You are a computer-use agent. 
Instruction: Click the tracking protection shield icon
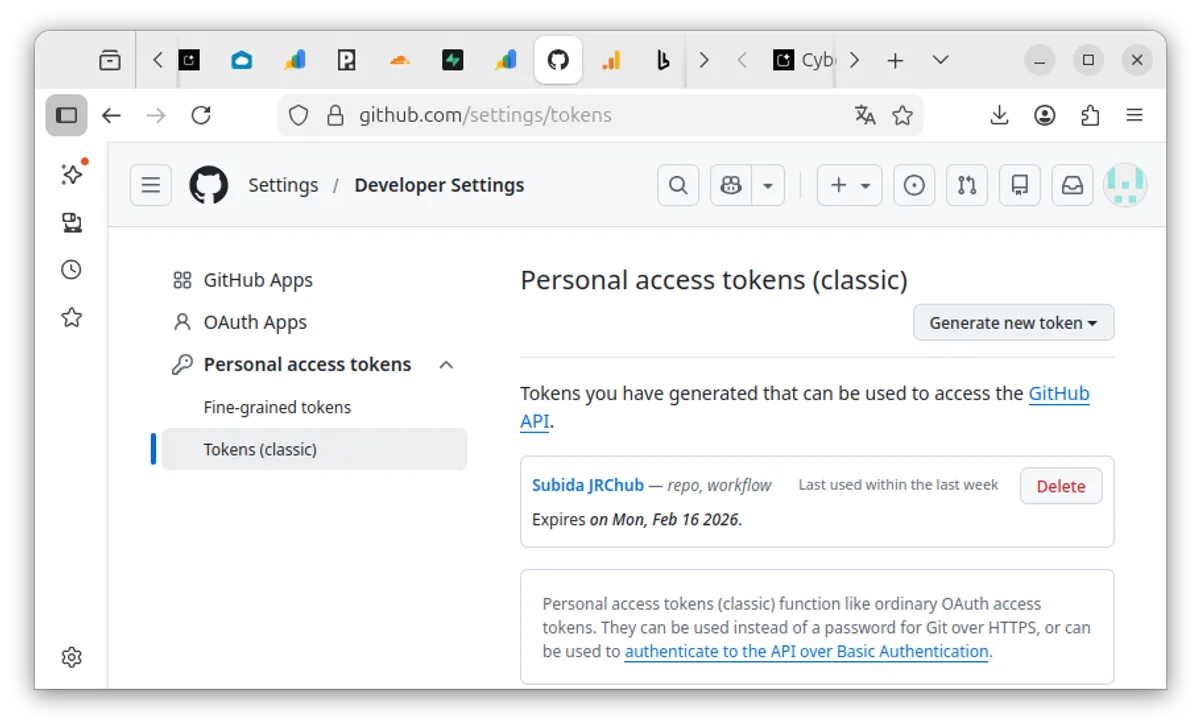298,115
